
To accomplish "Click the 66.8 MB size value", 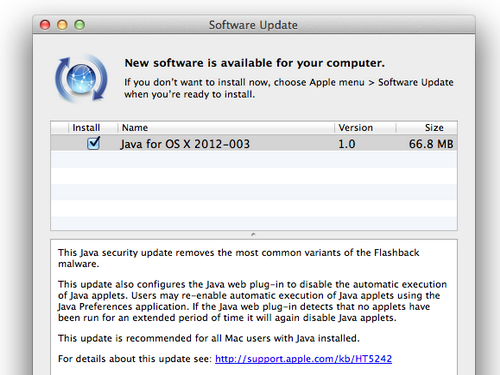I will (431, 144).
